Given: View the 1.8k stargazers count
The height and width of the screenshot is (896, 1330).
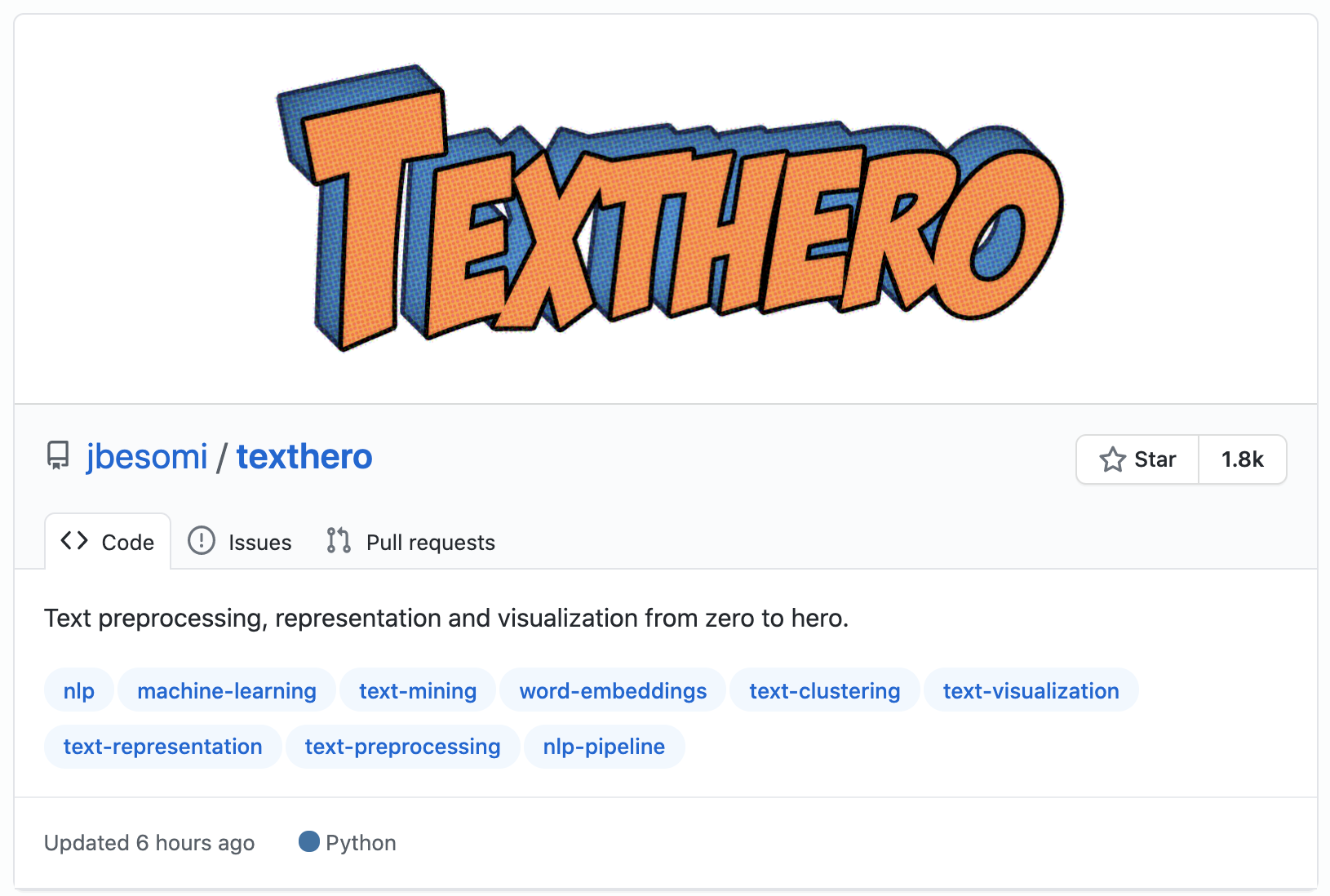Looking at the screenshot, I should (x=1242, y=459).
